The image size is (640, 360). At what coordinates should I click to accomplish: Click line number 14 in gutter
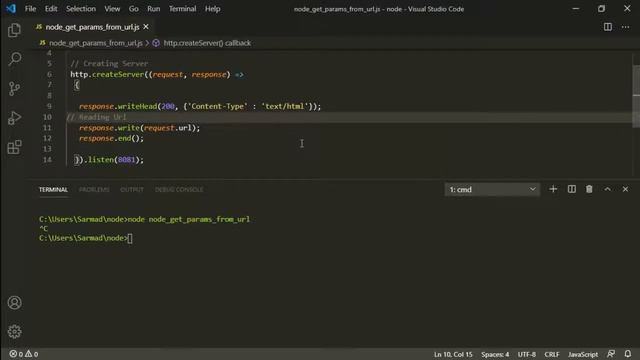(x=47, y=160)
